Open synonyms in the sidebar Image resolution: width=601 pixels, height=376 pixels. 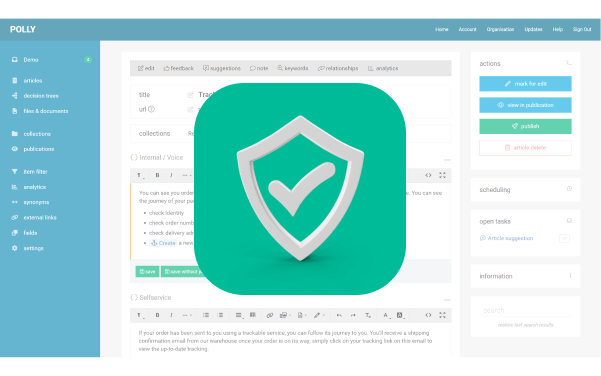click(x=30, y=202)
